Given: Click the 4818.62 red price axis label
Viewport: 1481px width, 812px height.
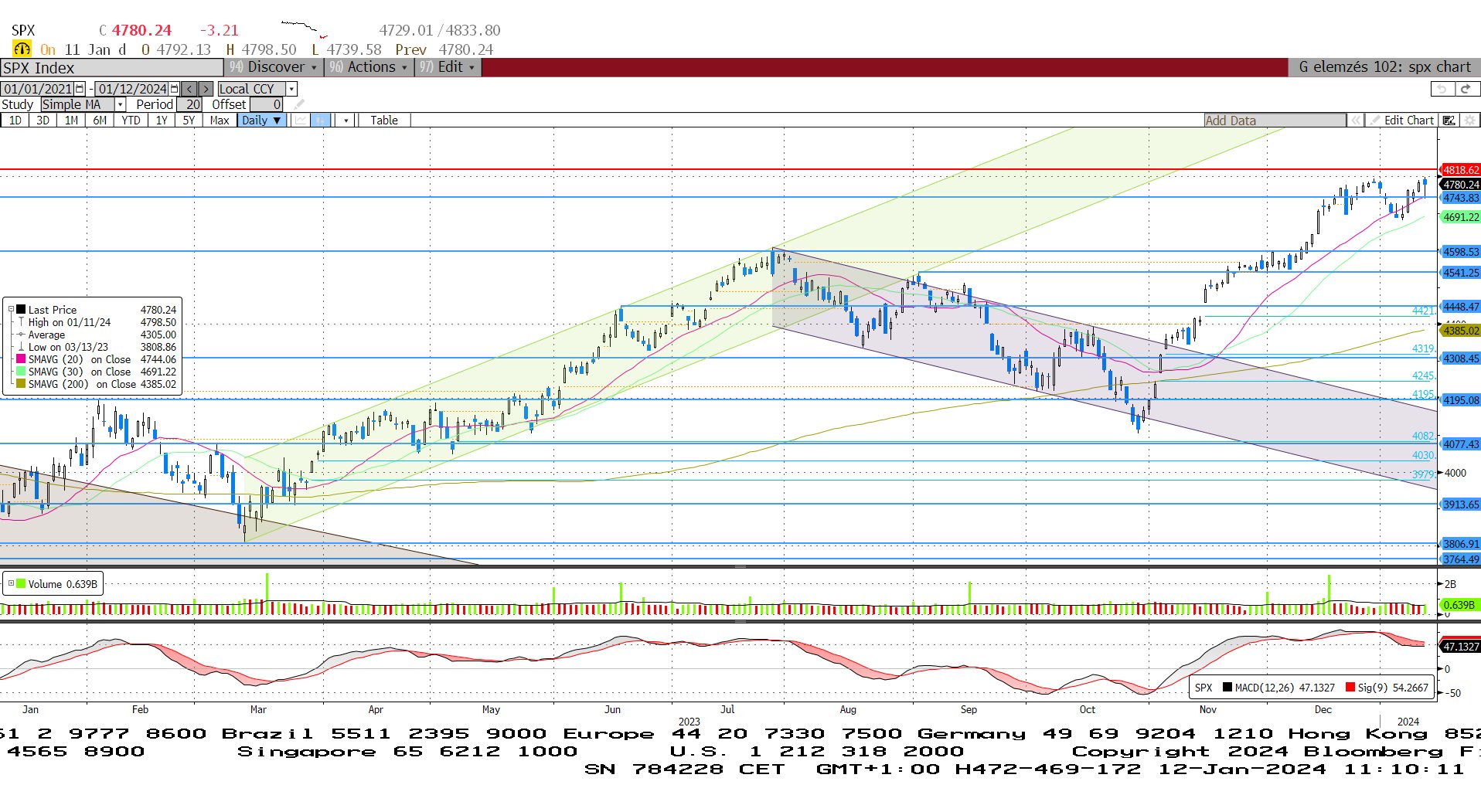Looking at the screenshot, I should click(x=1460, y=170).
